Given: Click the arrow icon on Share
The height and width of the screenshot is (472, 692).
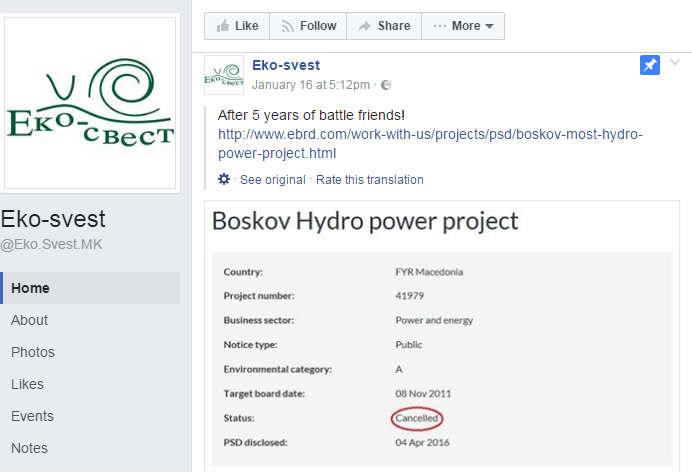Looking at the screenshot, I should click(365, 26).
